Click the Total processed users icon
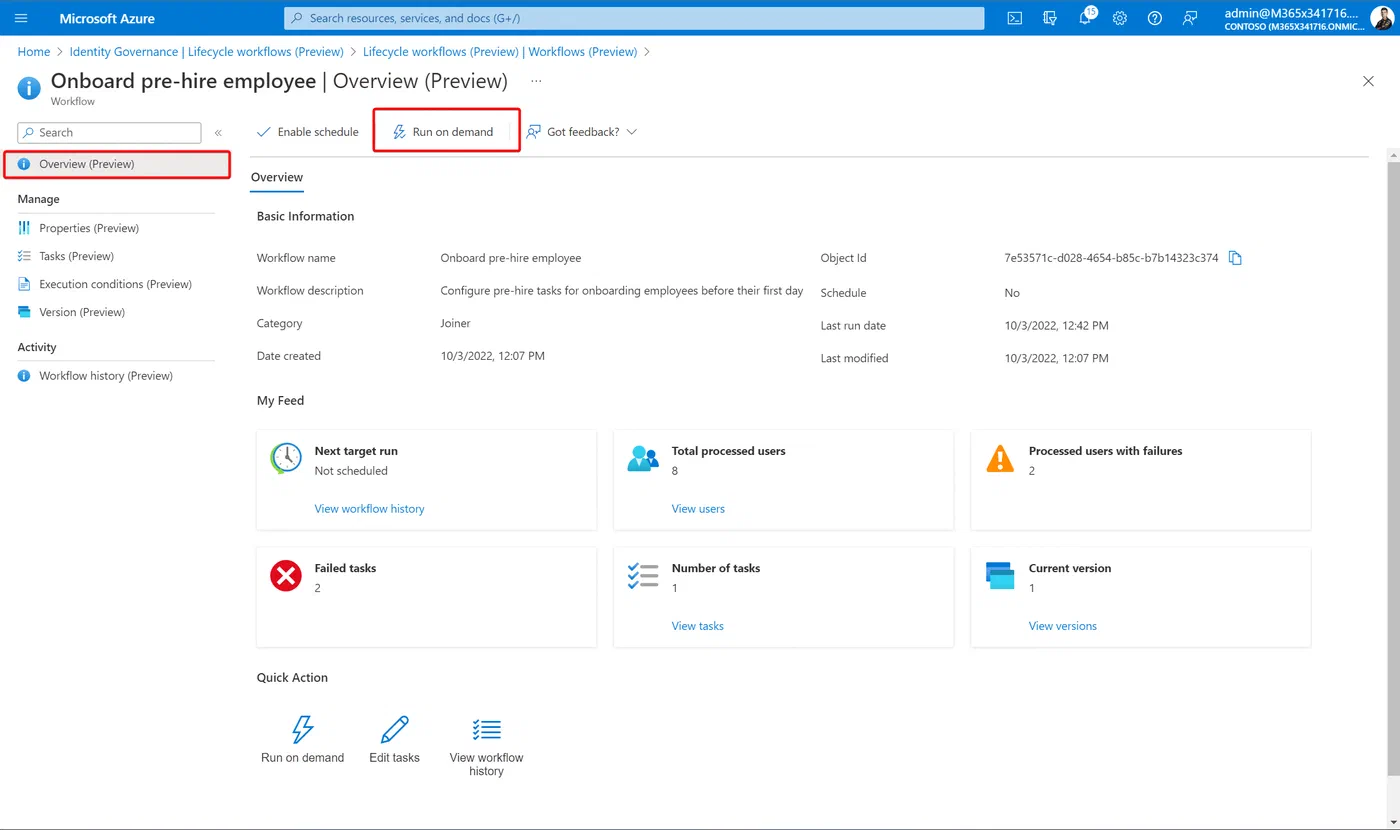This screenshot has width=1400, height=830. point(643,459)
